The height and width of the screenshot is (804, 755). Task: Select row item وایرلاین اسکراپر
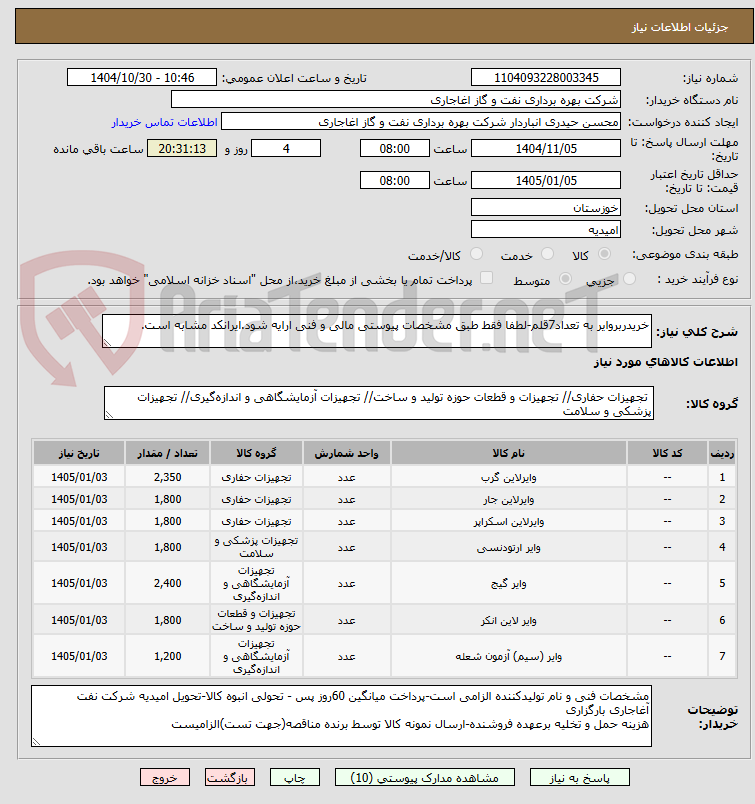pyautogui.click(x=509, y=521)
